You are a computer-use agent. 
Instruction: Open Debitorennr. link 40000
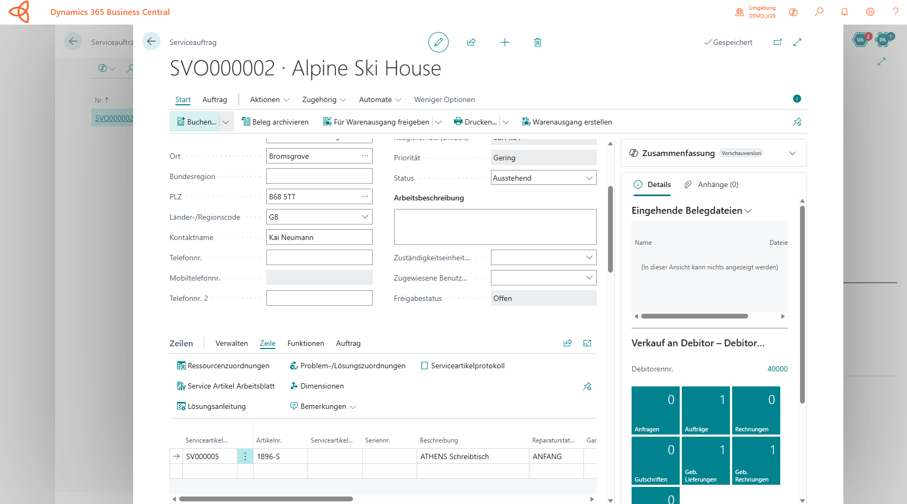point(777,369)
